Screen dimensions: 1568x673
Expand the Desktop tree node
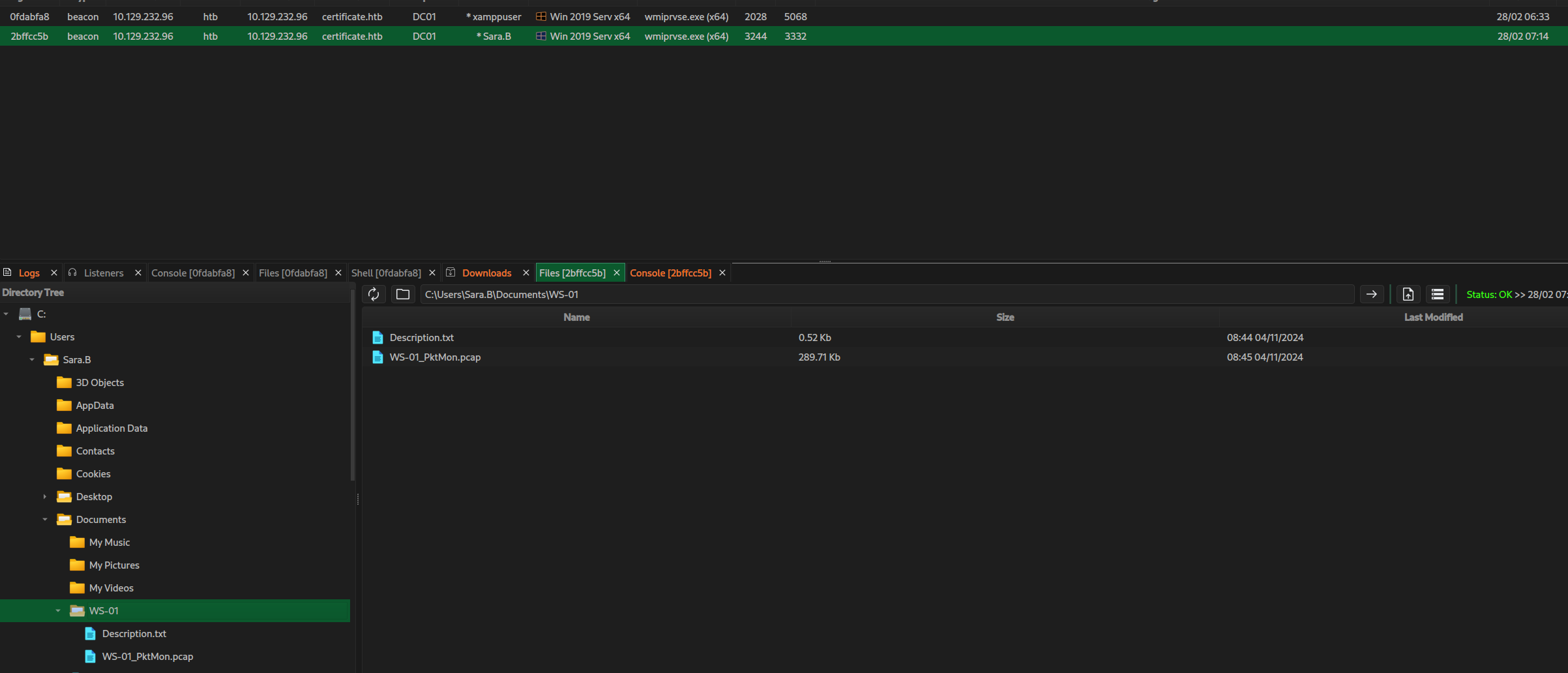(45, 496)
